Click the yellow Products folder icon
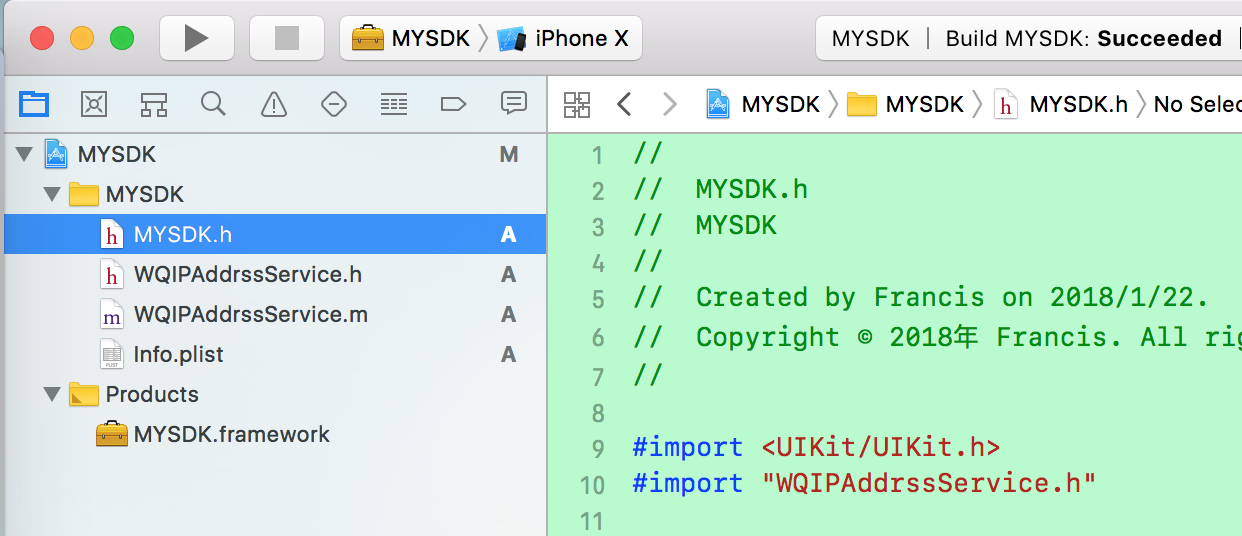This screenshot has width=1242, height=536. click(84, 394)
